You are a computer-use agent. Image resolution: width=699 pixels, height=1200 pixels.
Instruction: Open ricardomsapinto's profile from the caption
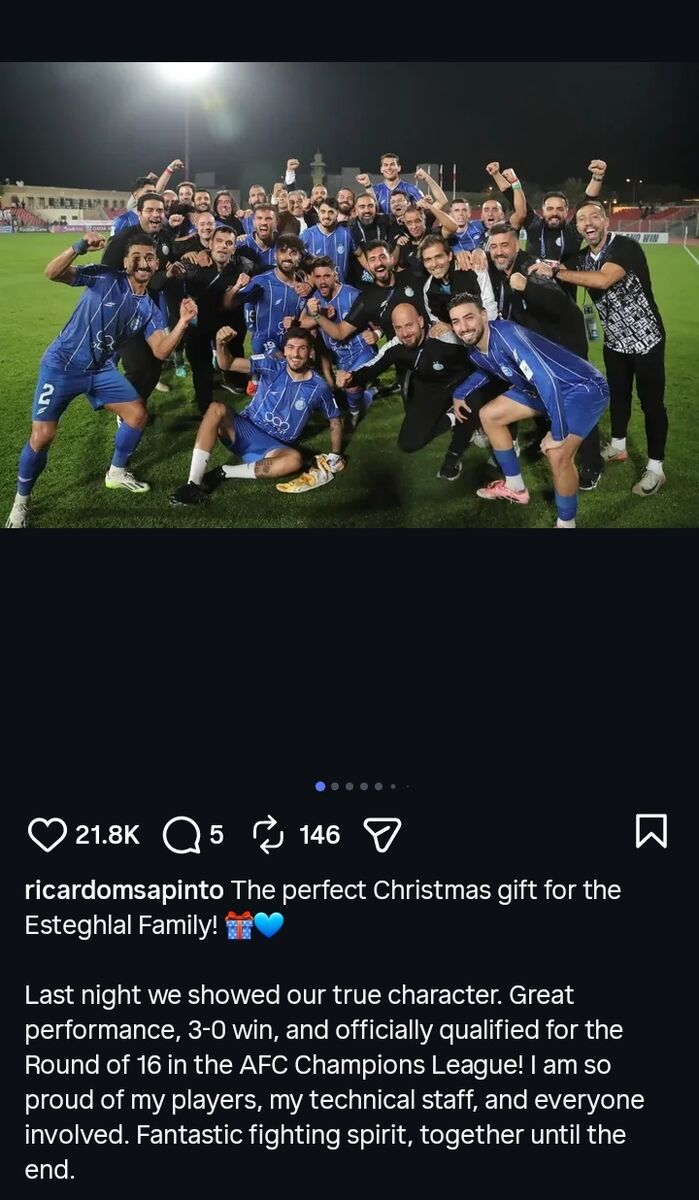click(127, 890)
